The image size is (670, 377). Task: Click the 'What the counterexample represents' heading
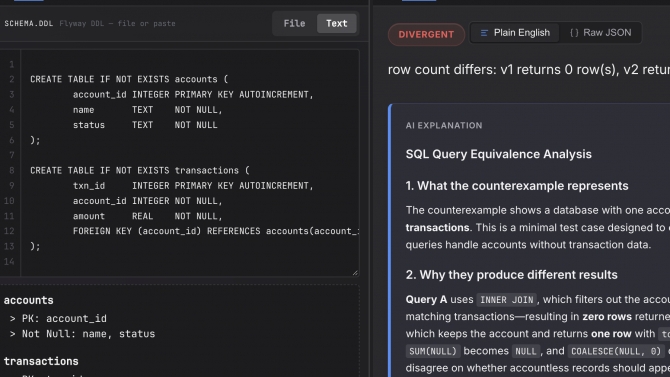(x=517, y=186)
